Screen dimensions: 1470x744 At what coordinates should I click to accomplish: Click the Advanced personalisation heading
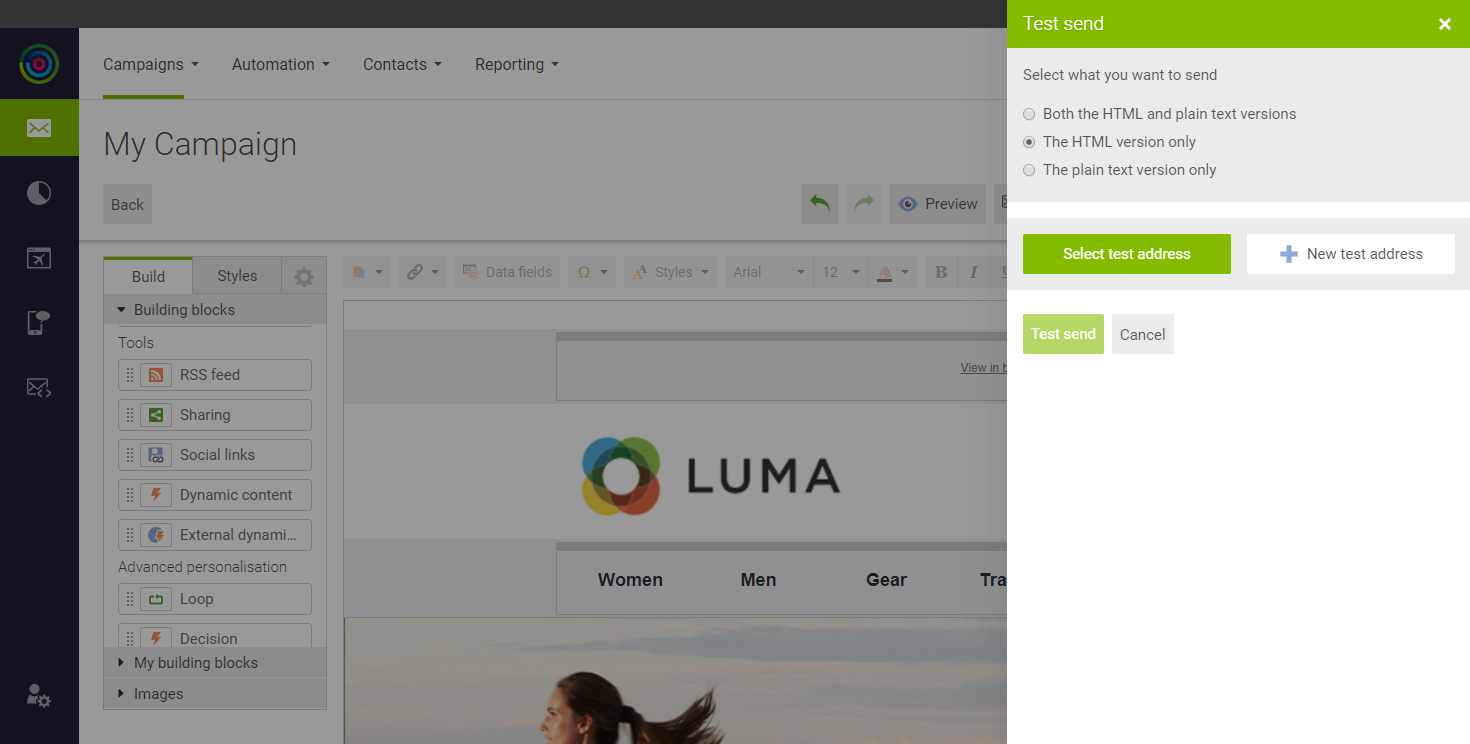pyautogui.click(x=202, y=567)
